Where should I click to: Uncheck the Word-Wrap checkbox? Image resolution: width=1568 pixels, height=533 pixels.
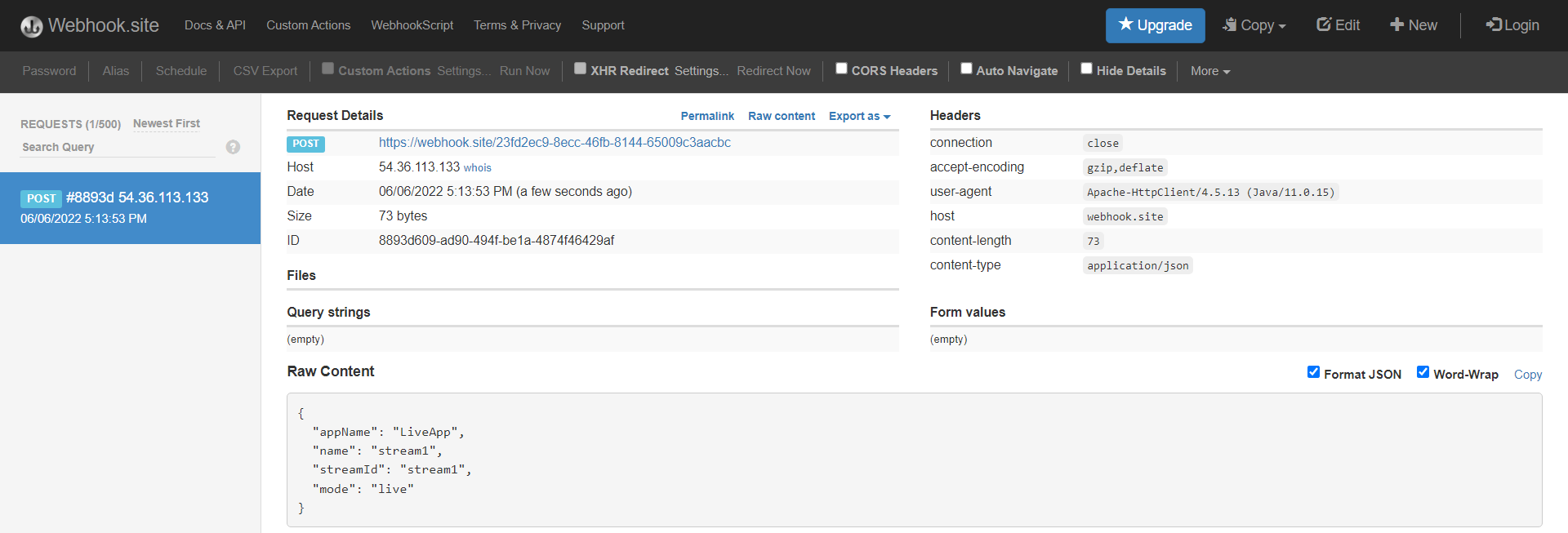(x=1423, y=372)
